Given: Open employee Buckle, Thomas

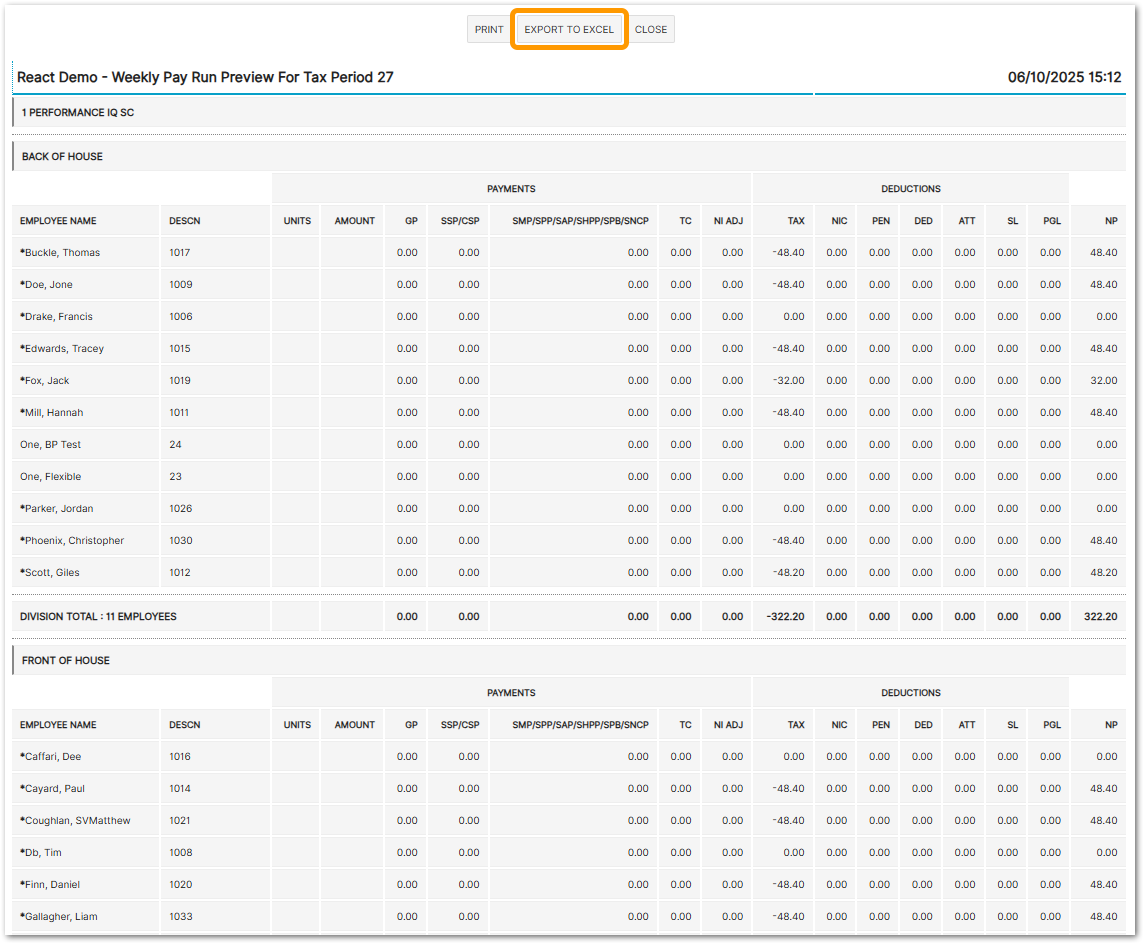Looking at the screenshot, I should point(62,253).
